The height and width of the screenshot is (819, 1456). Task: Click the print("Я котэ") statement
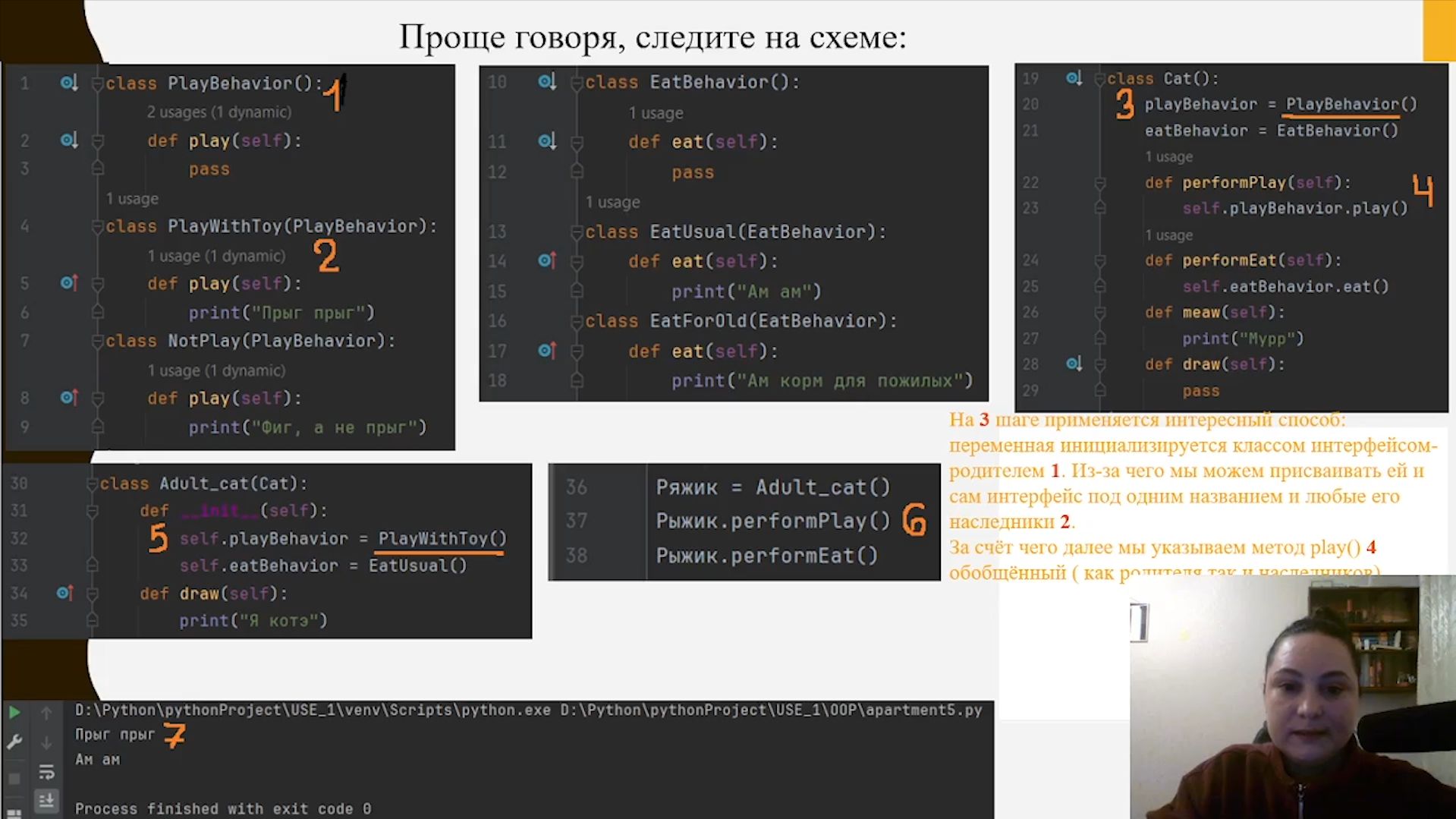pos(253,621)
